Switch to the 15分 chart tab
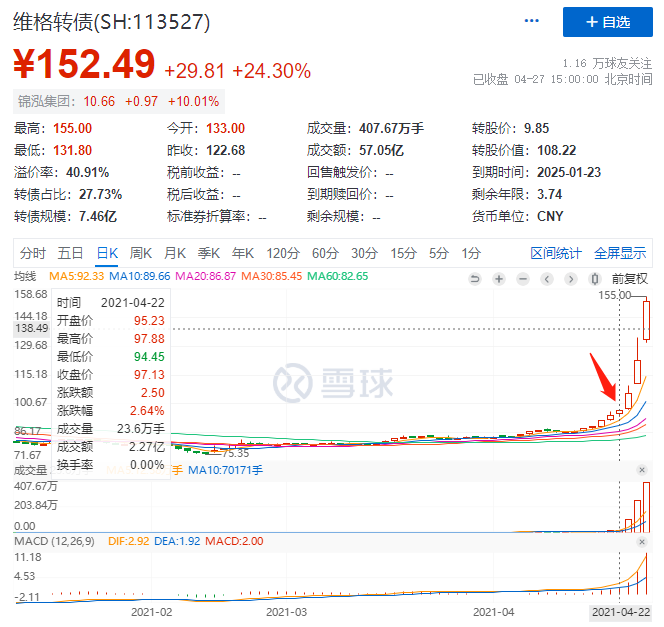Screen dimensions: 664x627 (403, 253)
